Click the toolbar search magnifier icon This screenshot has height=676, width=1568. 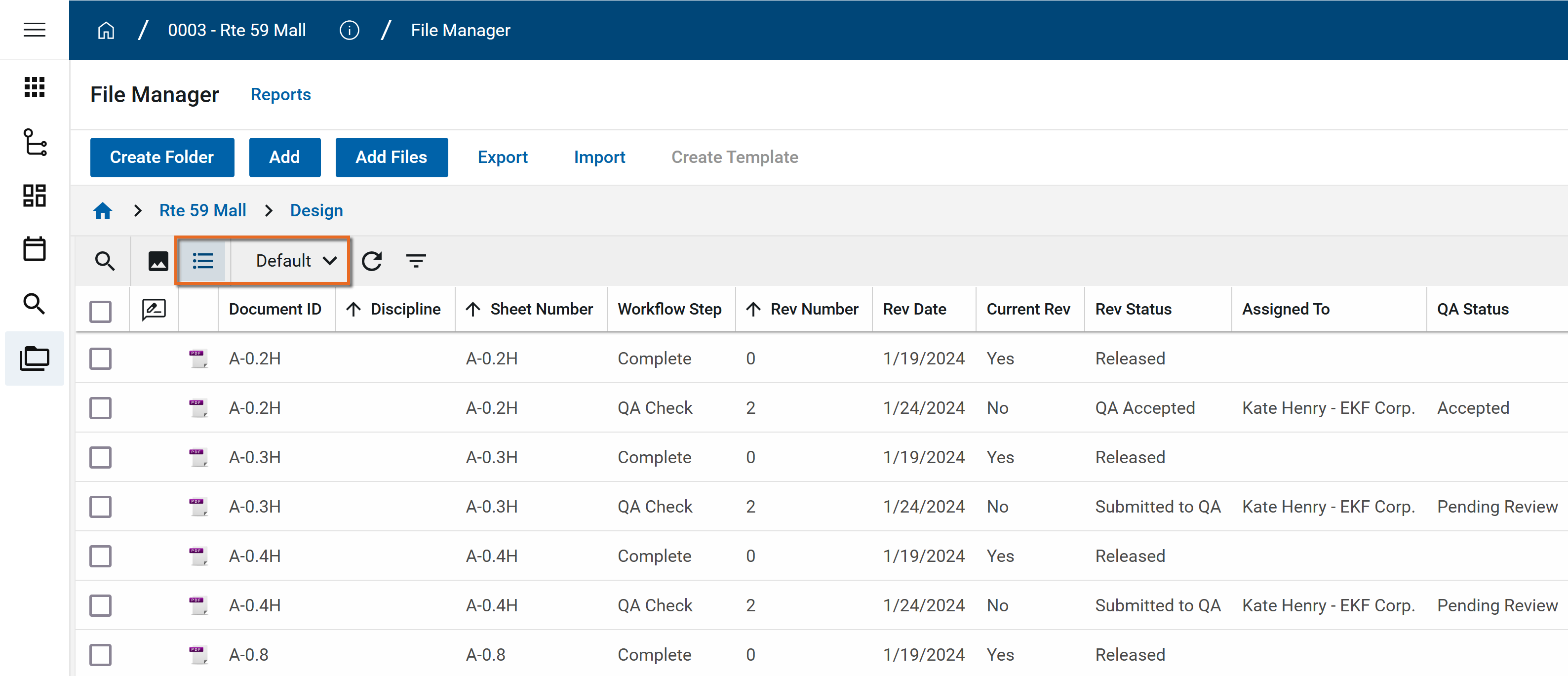click(x=105, y=261)
